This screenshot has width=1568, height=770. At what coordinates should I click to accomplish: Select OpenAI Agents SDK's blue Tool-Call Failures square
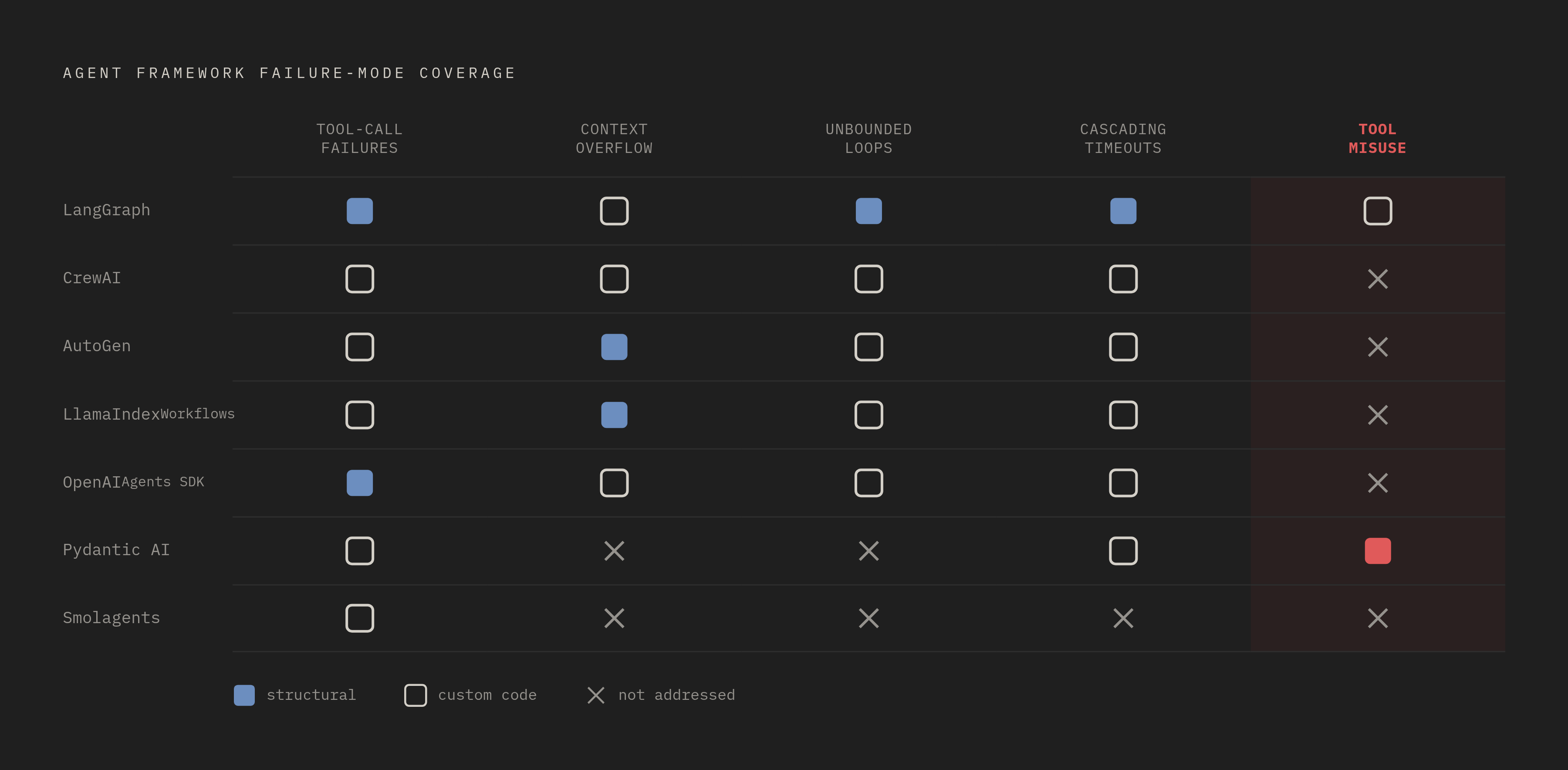[x=360, y=483]
